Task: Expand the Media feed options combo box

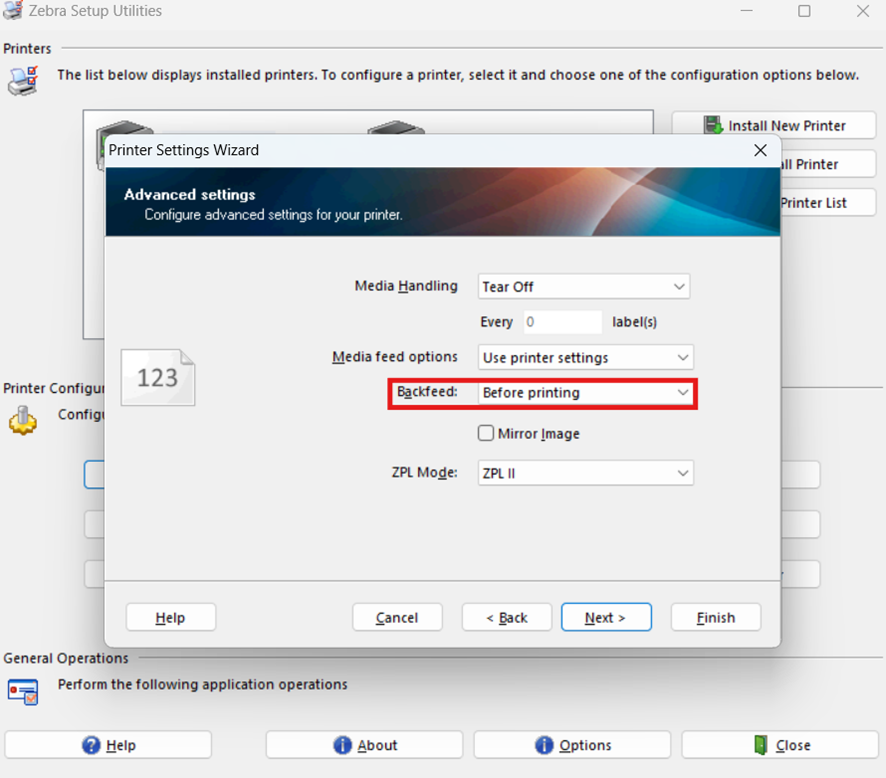Action: 585,358
